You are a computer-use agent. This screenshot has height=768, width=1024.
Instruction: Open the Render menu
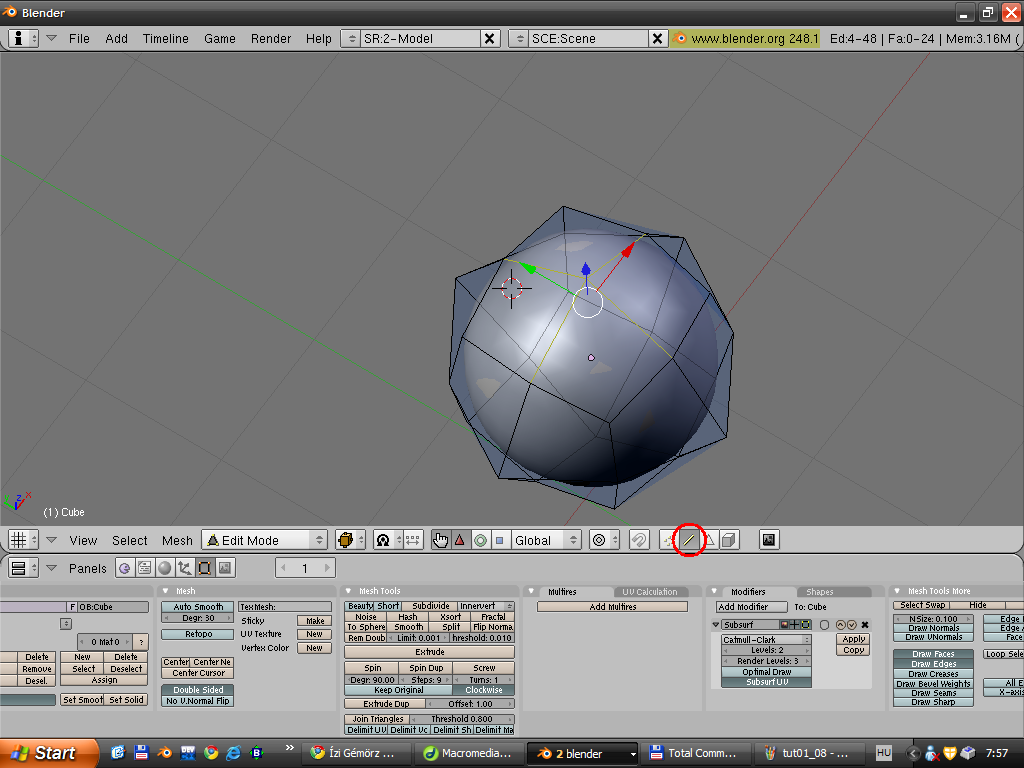tap(271, 38)
